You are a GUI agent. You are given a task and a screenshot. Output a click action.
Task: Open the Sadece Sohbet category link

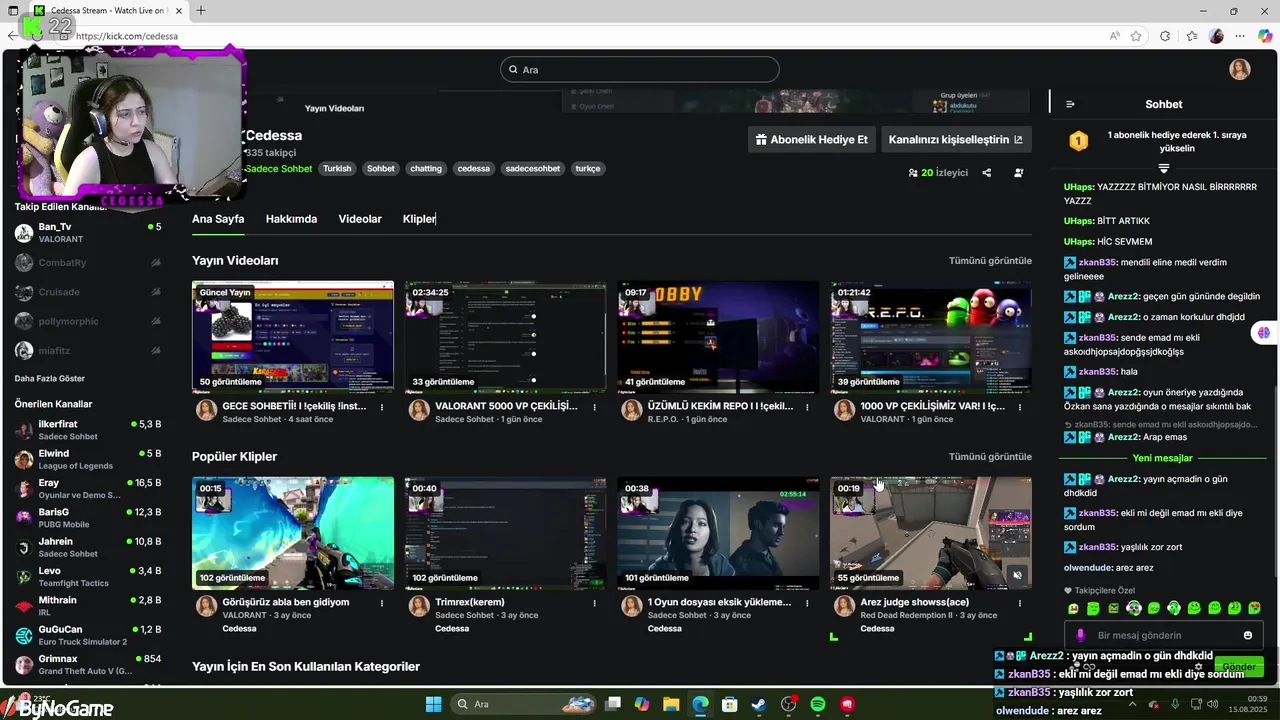pos(279,169)
